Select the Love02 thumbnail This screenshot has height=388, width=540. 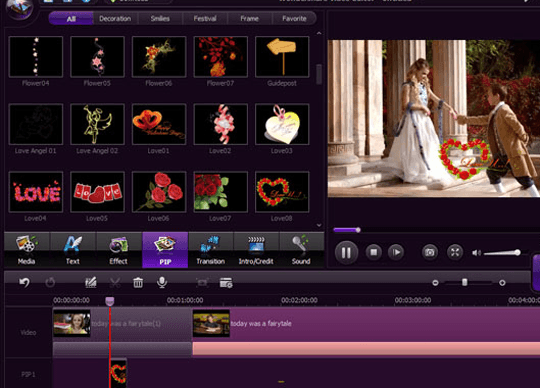(x=221, y=124)
